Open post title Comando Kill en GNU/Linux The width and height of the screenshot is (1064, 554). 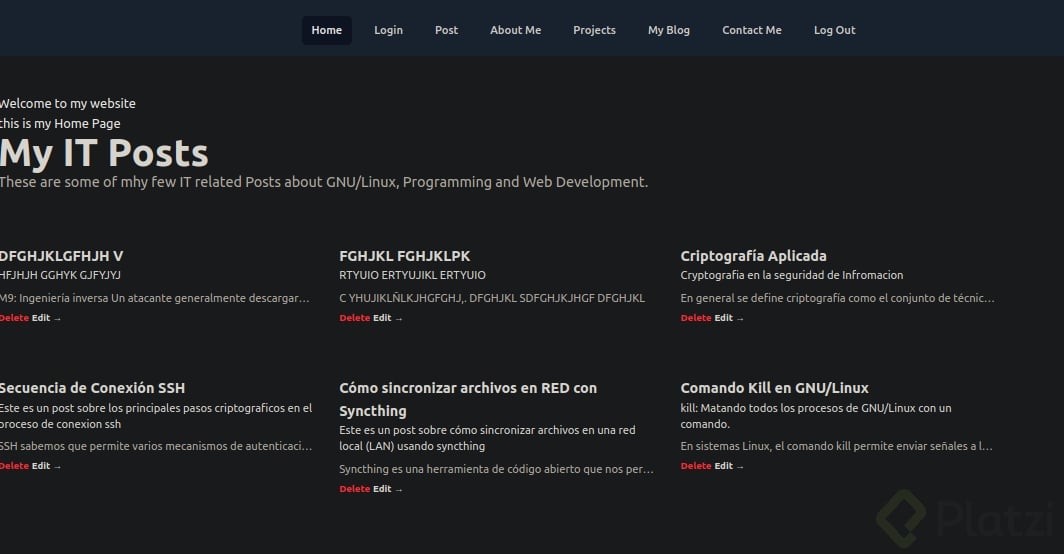pos(774,388)
